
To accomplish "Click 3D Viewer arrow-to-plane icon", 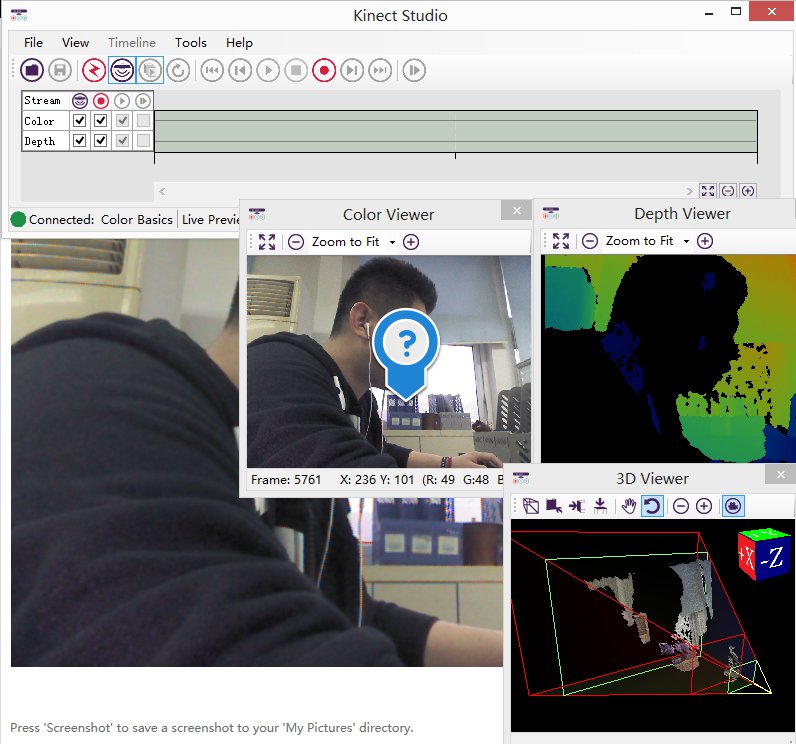I will click(x=577, y=506).
